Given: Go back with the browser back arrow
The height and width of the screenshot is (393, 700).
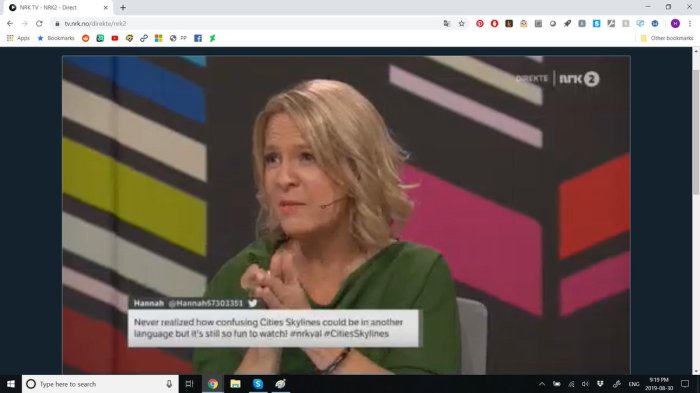Looking at the screenshot, I should coord(10,24).
